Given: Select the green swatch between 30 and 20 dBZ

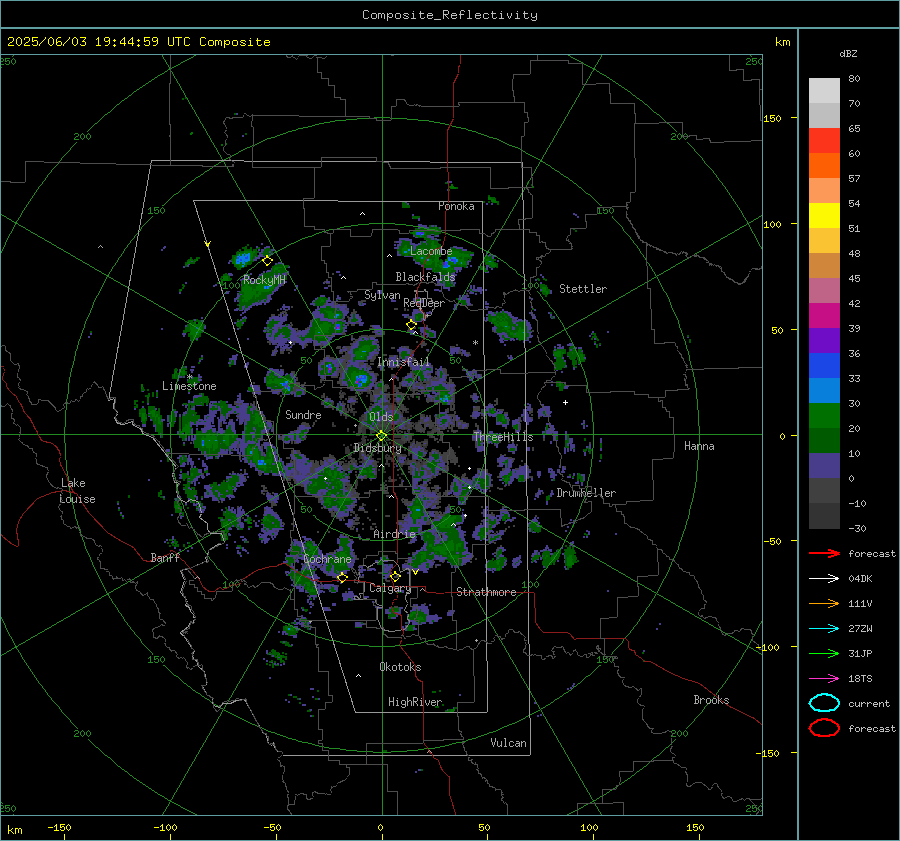Looking at the screenshot, I should click(824, 416).
